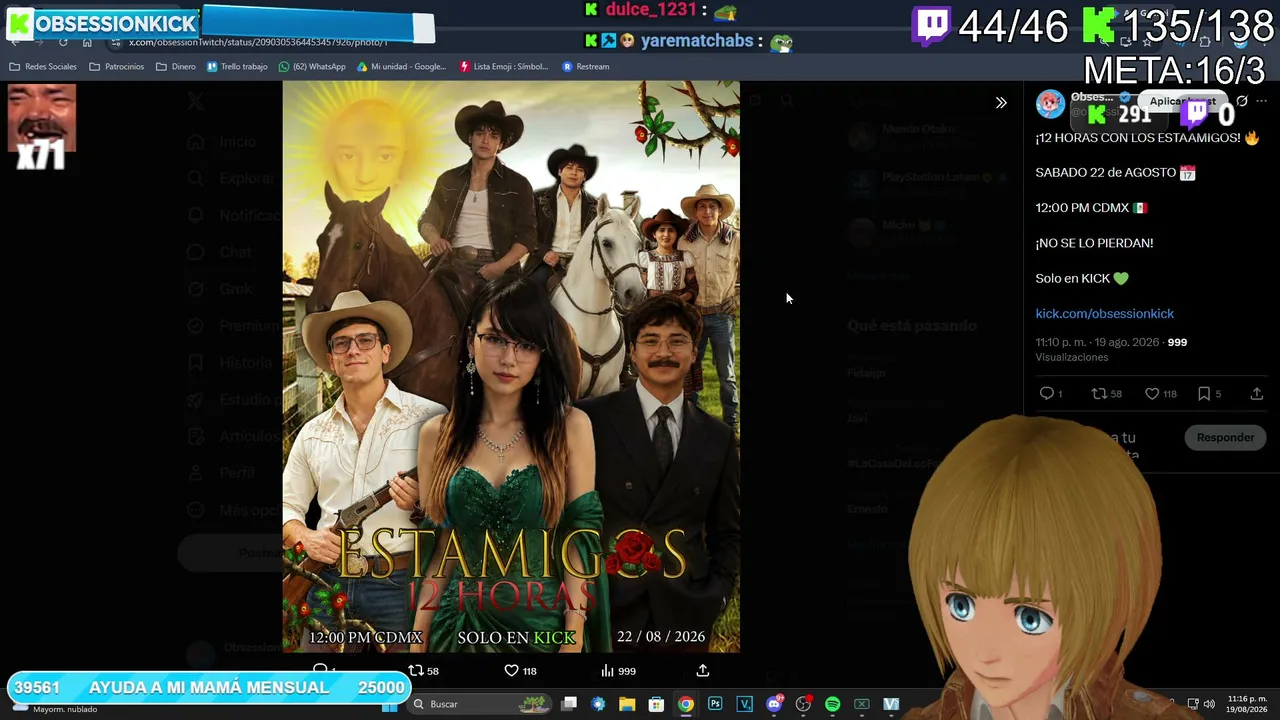Open the Redes Sociales bookmark folder
The height and width of the screenshot is (720, 1280).
[43, 67]
